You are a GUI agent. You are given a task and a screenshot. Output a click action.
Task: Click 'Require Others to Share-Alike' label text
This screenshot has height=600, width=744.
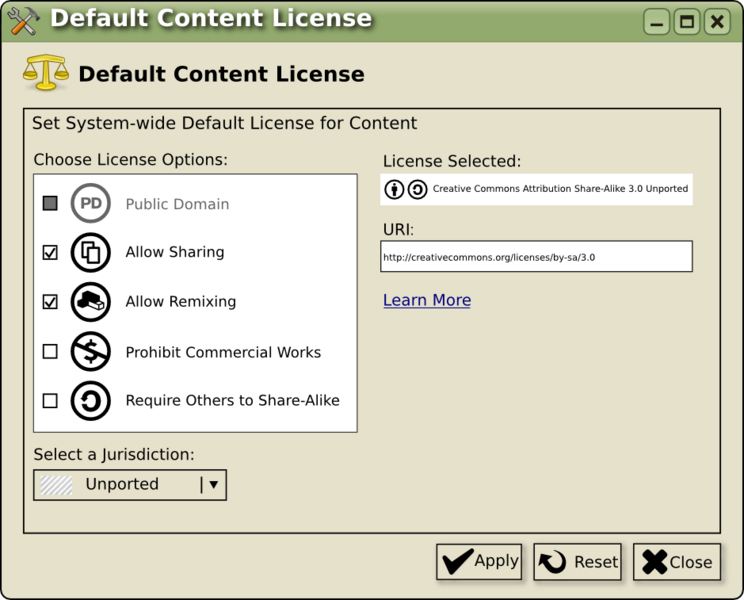(232, 400)
